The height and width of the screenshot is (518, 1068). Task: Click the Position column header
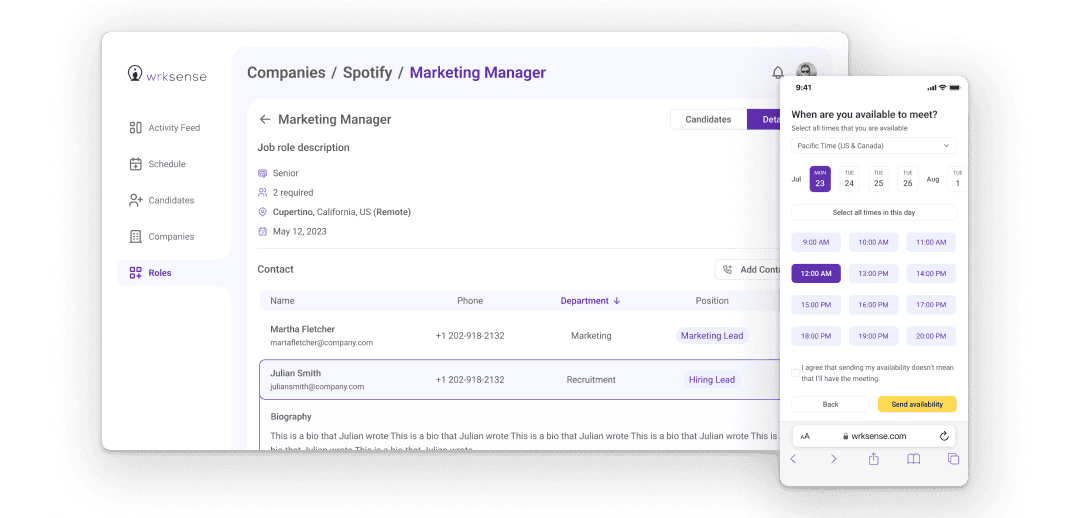click(x=712, y=301)
